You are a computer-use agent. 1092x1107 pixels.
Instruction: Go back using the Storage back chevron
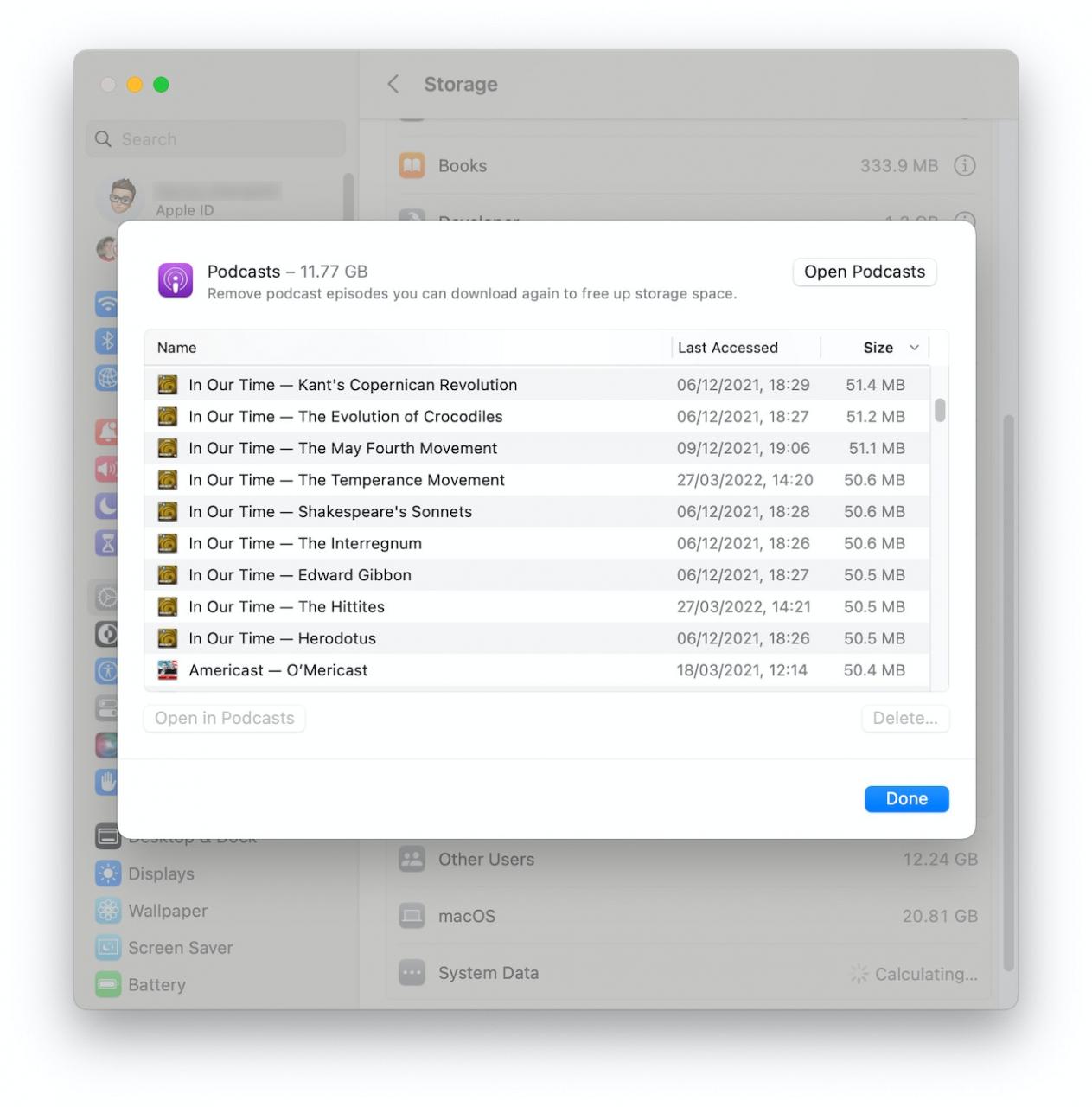tap(393, 84)
